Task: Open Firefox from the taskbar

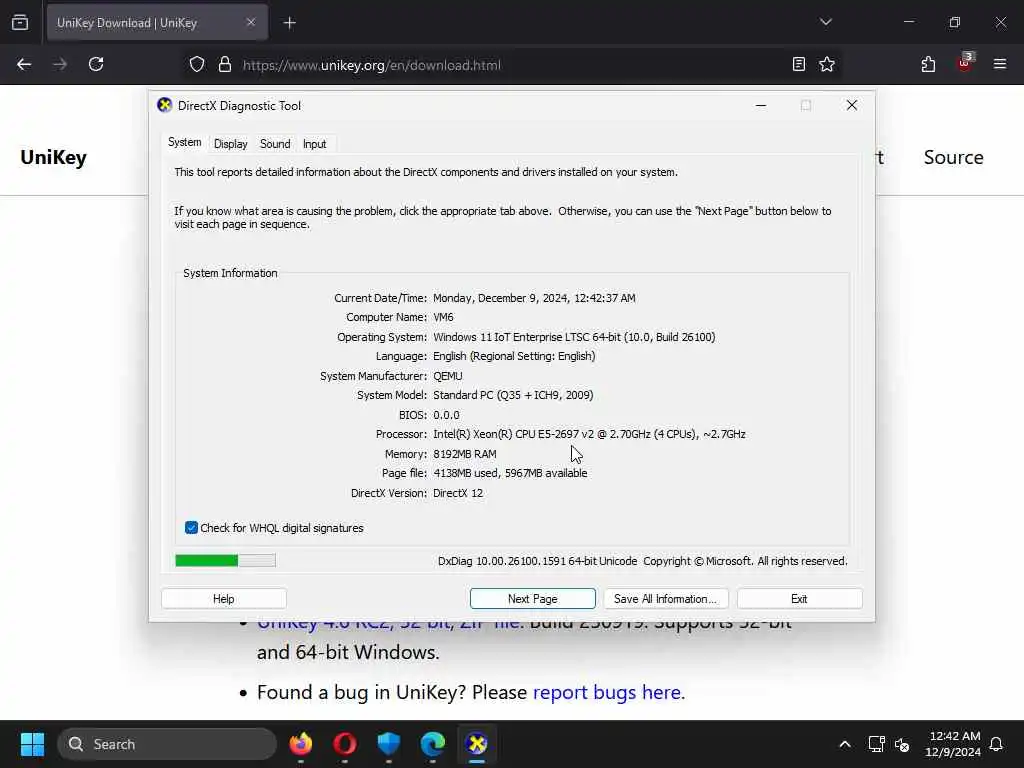Action: pyautogui.click(x=301, y=744)
